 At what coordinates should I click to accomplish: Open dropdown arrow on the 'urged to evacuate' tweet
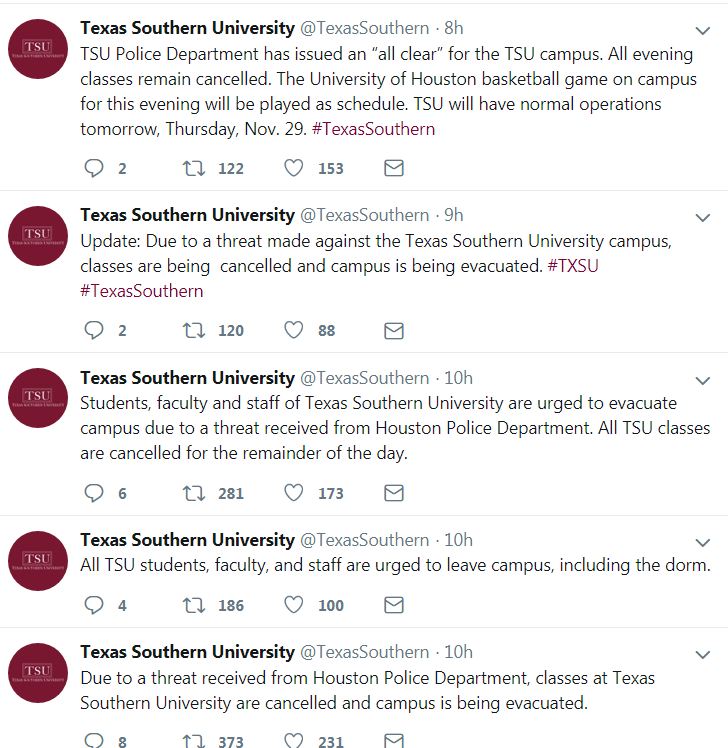[703, 381]
